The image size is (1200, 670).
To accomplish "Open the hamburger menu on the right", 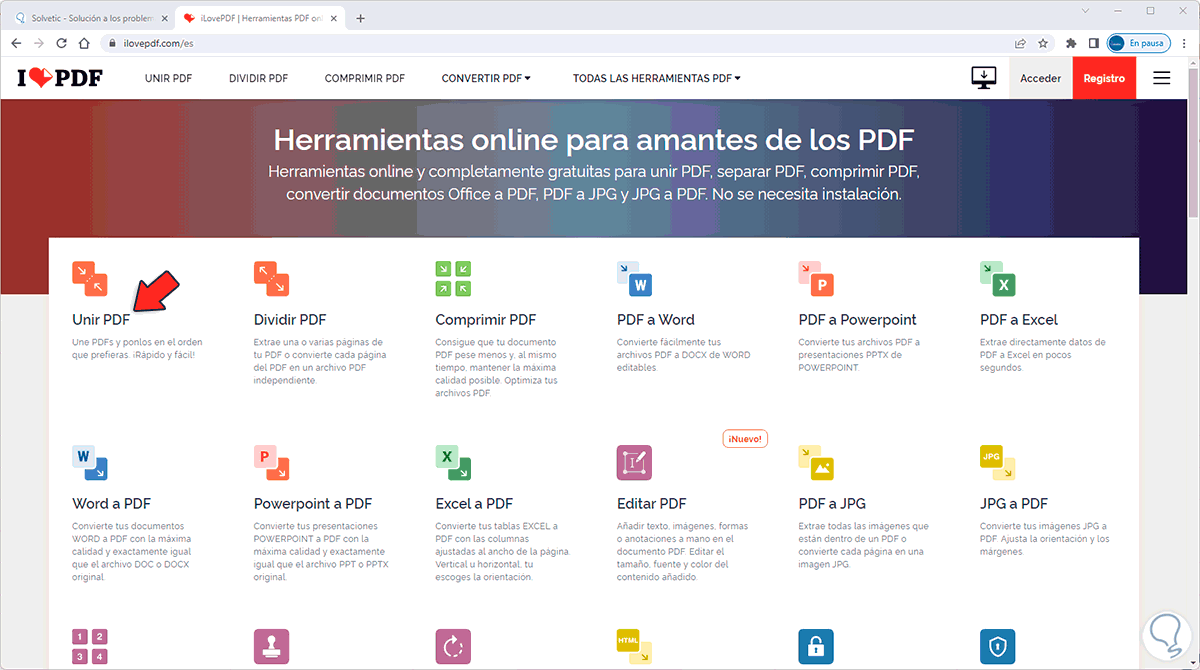I will (x=1161, y=77).
